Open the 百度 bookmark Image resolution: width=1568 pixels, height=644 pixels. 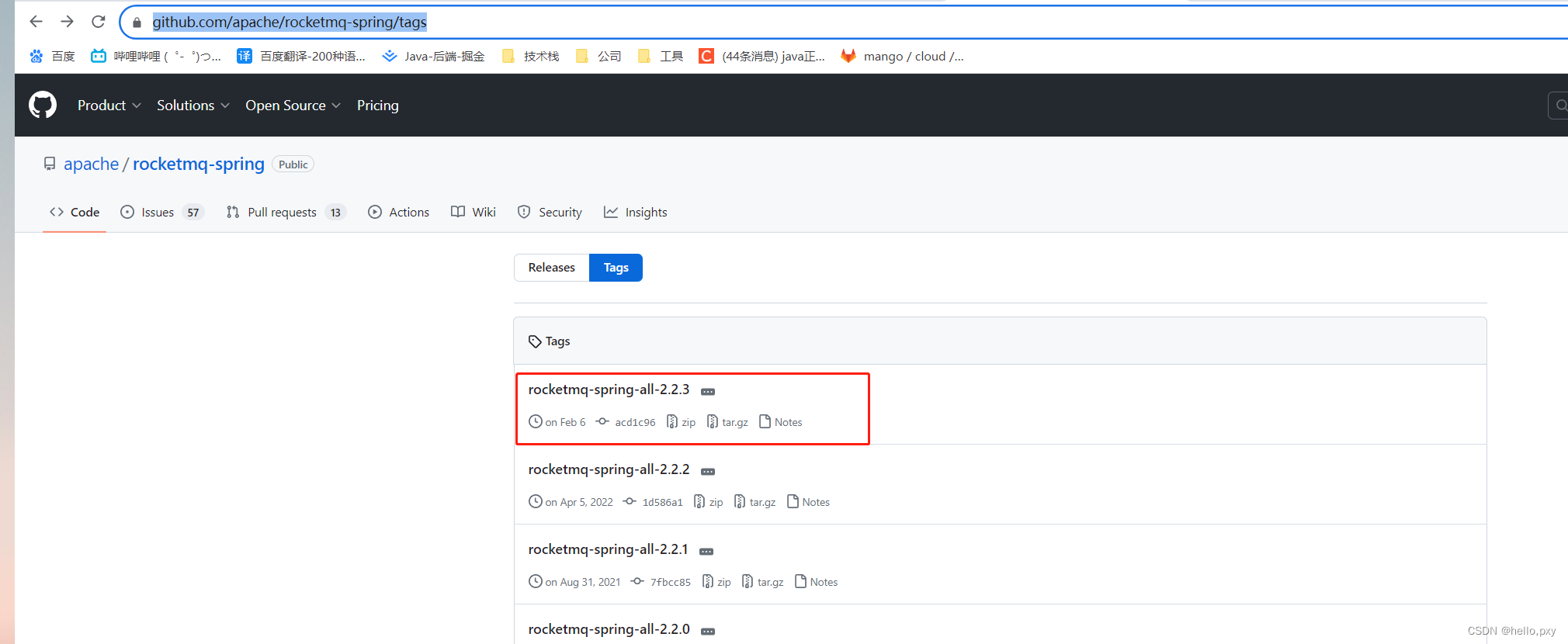click(x=52, y=56)
